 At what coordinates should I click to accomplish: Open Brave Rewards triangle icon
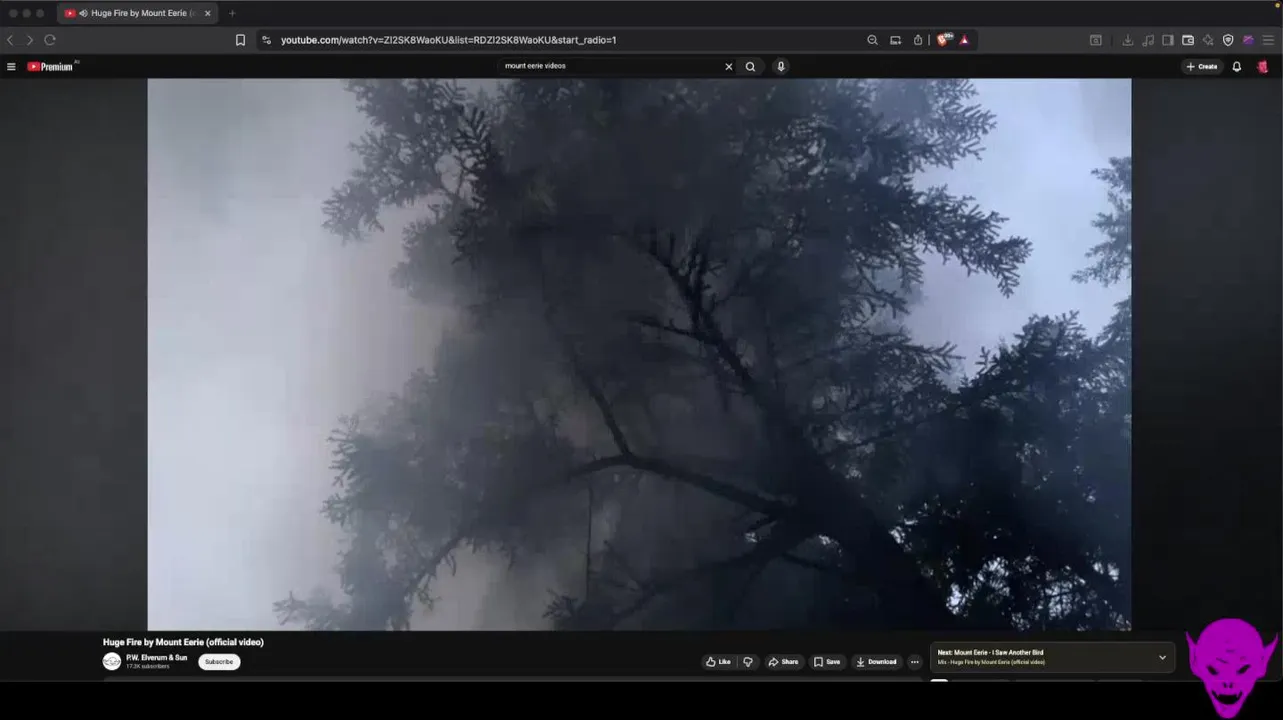point(964,40)
